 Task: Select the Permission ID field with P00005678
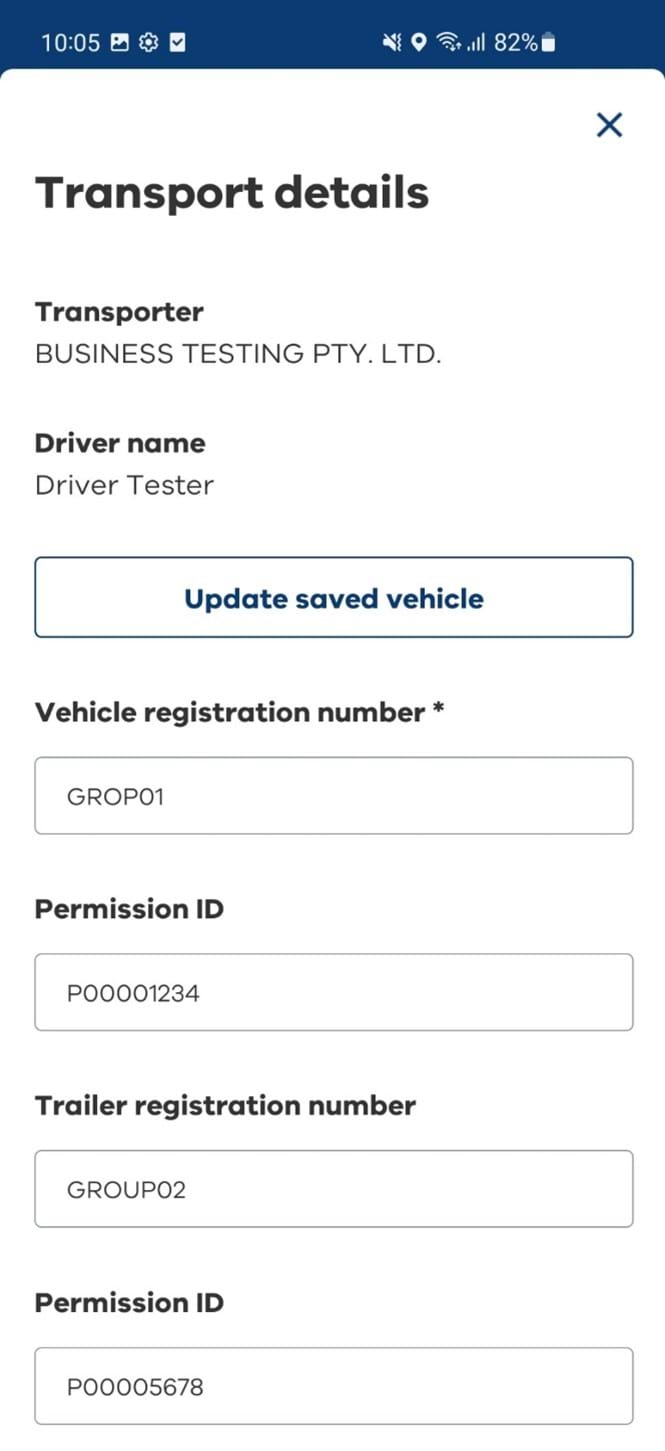[x=334, y=1385]
